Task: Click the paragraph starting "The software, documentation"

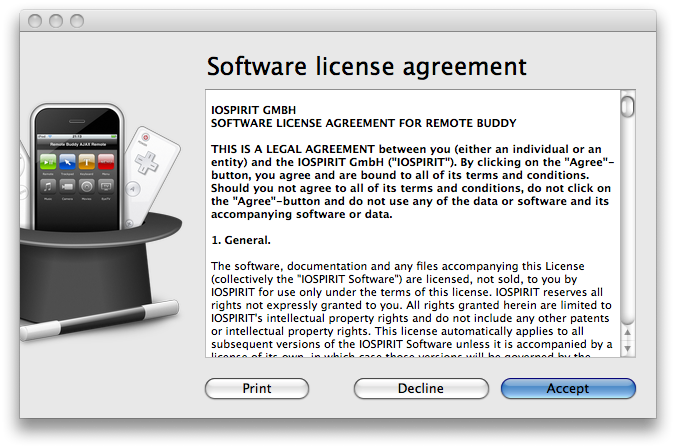Action: tap(411, 310)
